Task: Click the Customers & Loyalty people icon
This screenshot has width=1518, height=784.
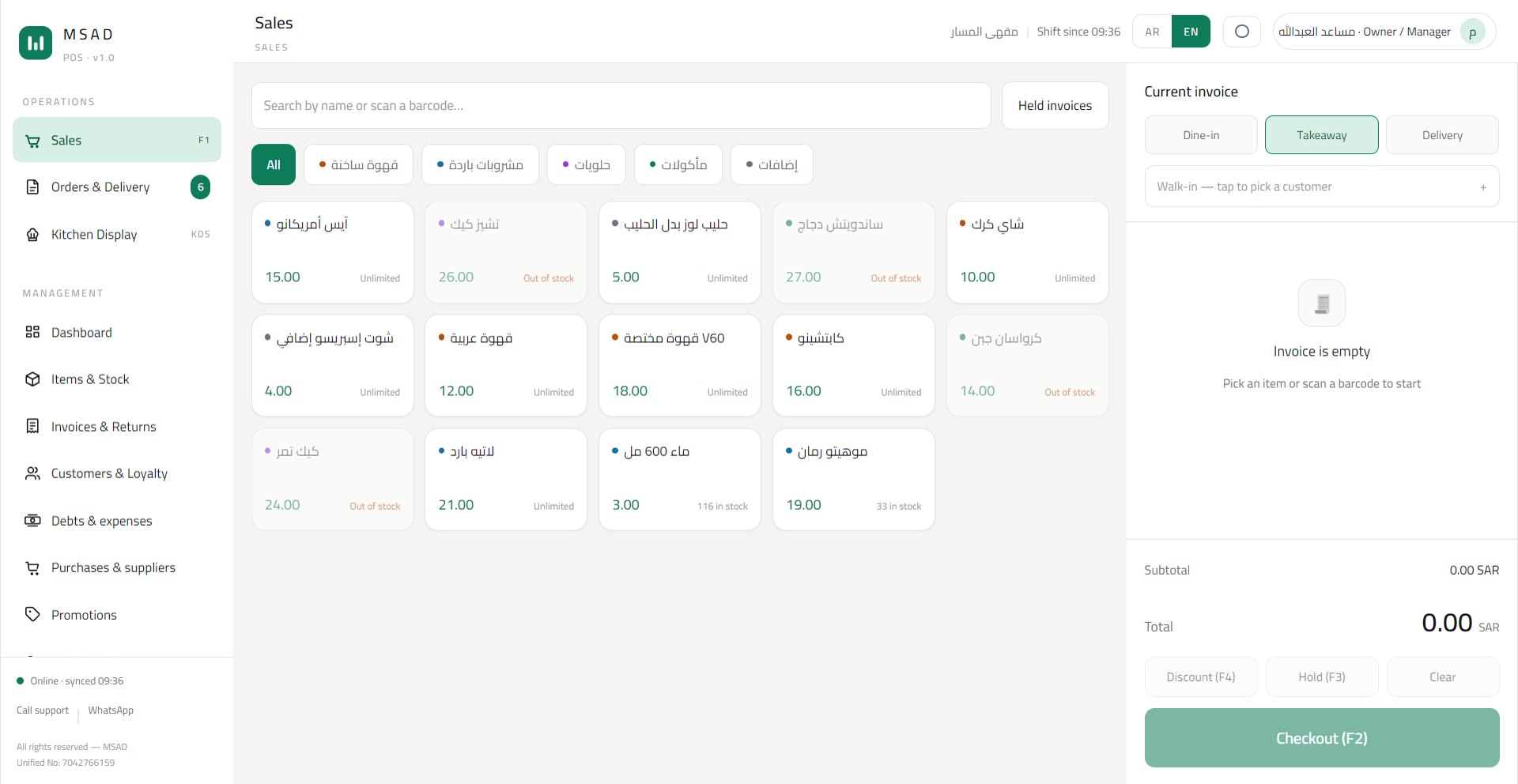Action: pyautogui.click(x=32, y=473)
